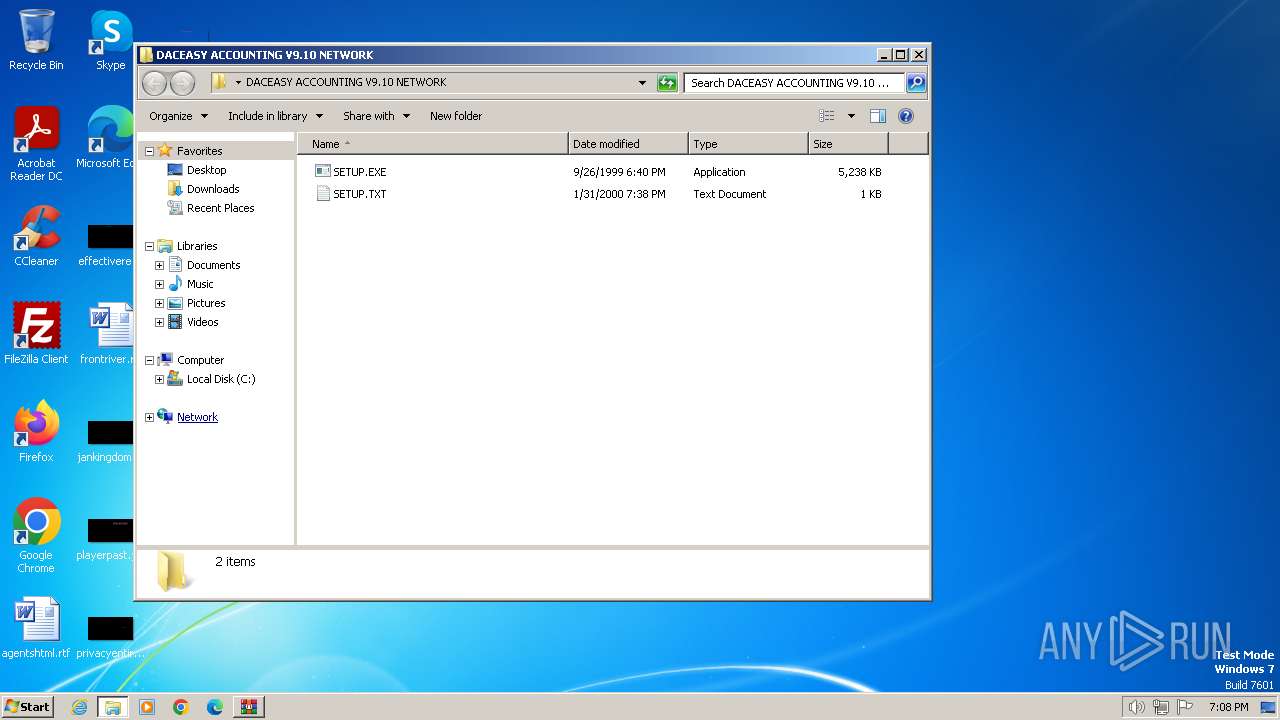Expand the Local Disk (C:) node
The width and height of the screenshot is (1280, 720).
[159, 379]
